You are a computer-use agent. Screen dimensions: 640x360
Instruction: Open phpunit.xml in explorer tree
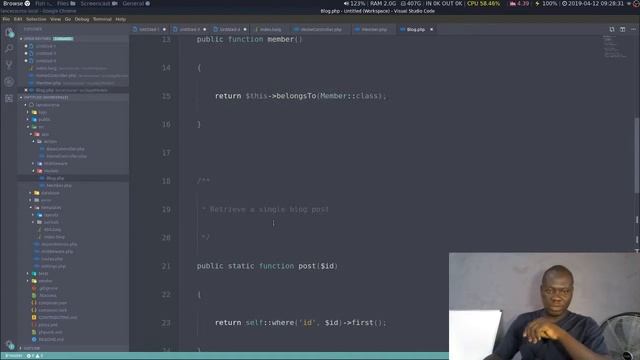click(50, 332)
